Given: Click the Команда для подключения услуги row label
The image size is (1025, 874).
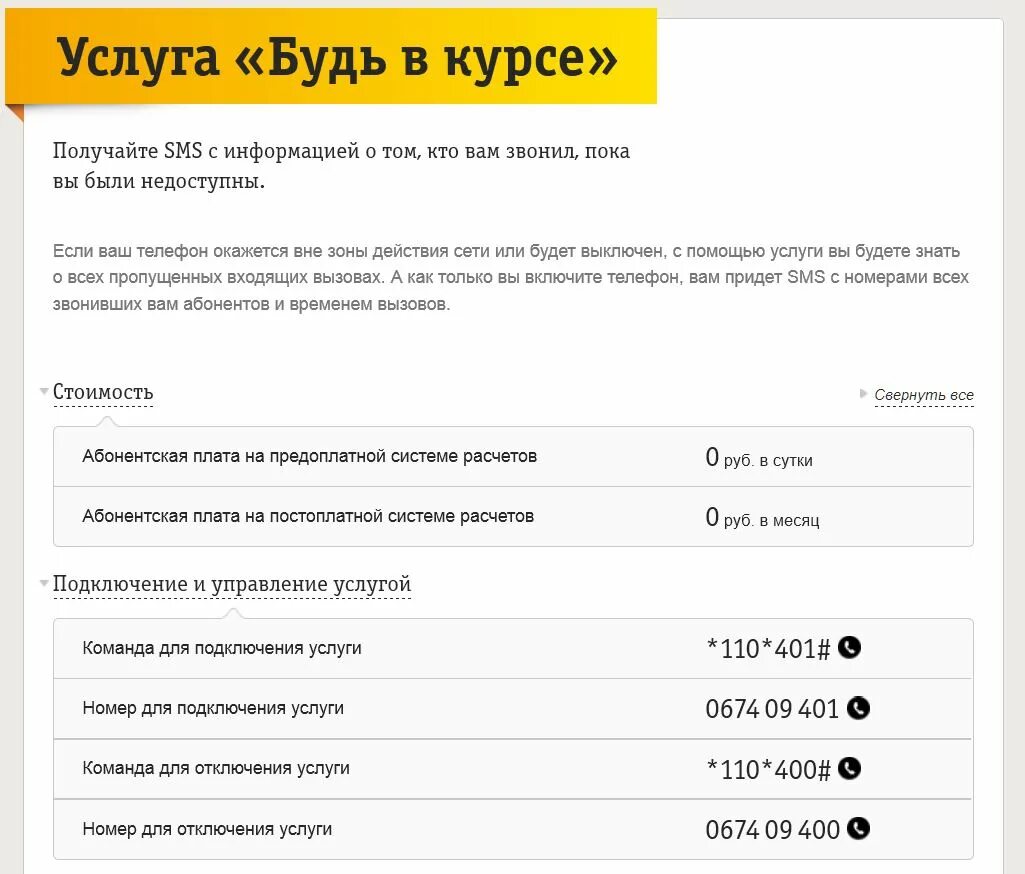Looking at the screenshot, I should (x=222, y=648).
